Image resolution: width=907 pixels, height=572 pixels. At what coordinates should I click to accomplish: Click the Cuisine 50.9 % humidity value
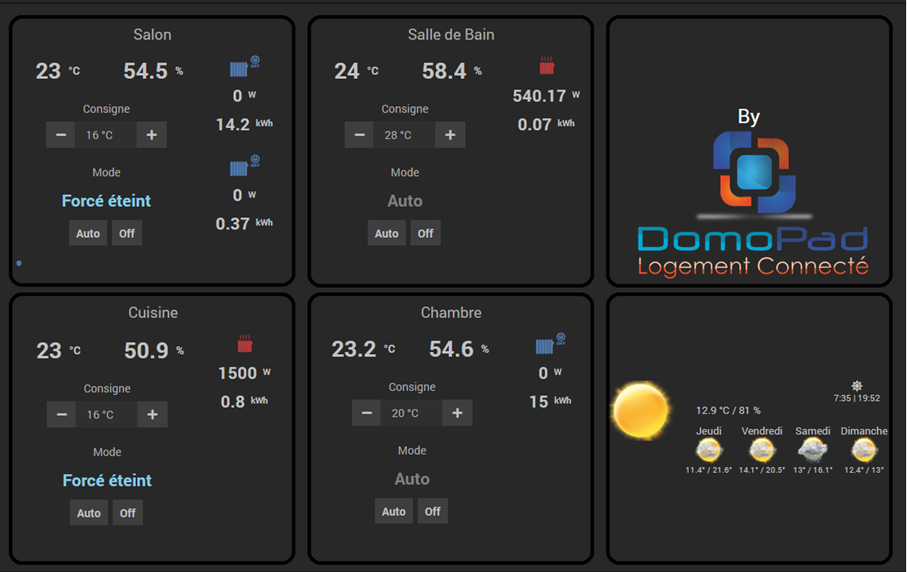click(154, 350)
